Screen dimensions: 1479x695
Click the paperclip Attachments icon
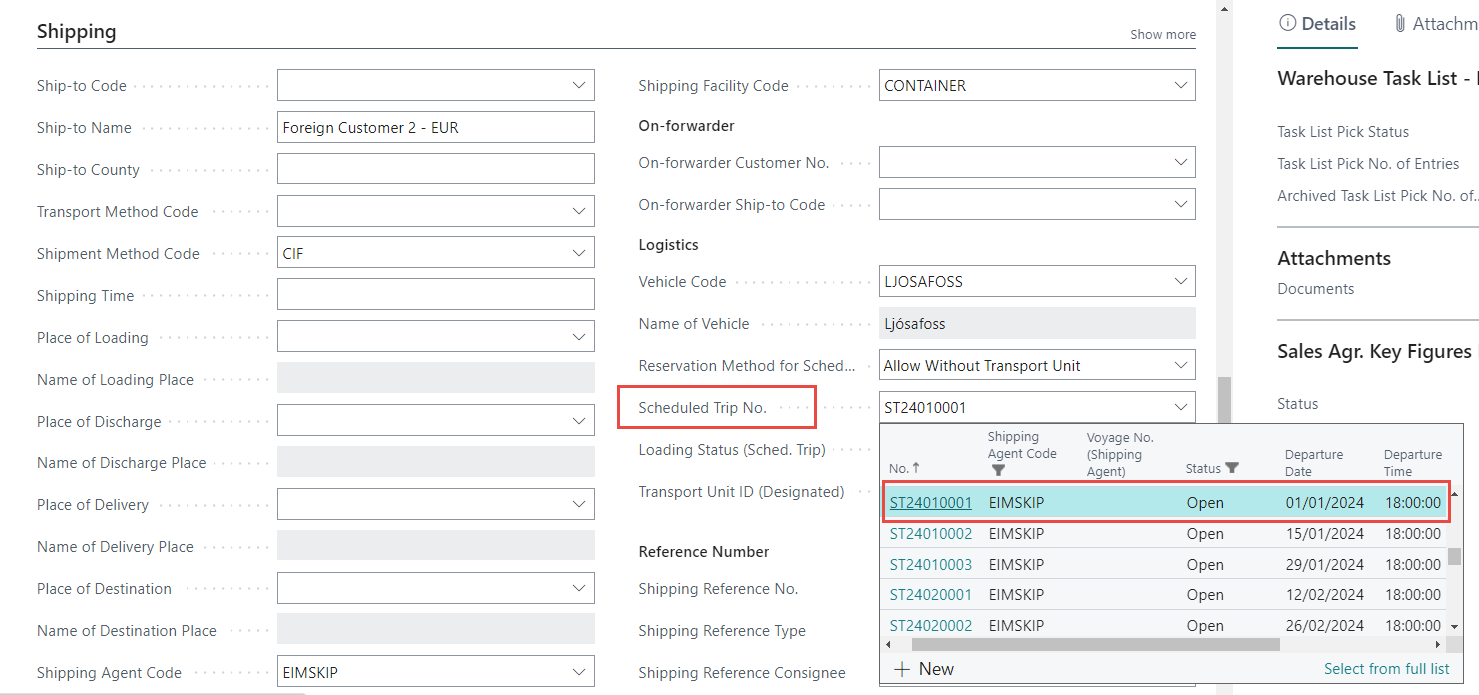pos(1399,24)
